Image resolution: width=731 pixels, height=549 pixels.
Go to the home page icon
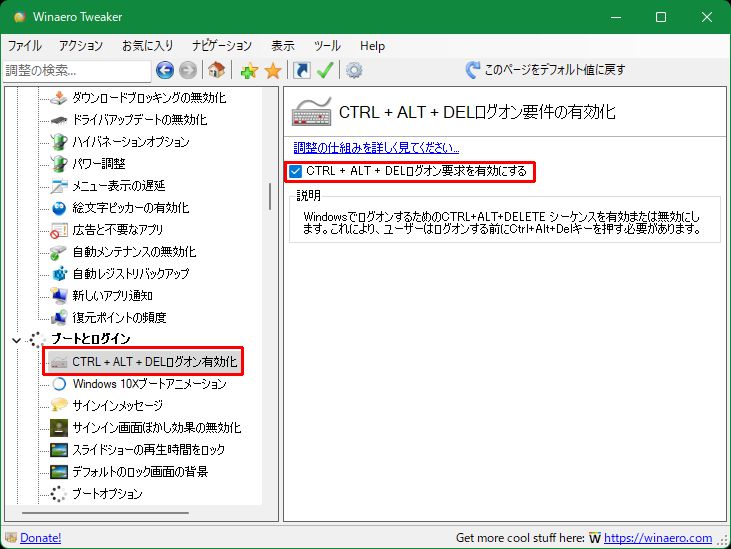tap(216, 70)
